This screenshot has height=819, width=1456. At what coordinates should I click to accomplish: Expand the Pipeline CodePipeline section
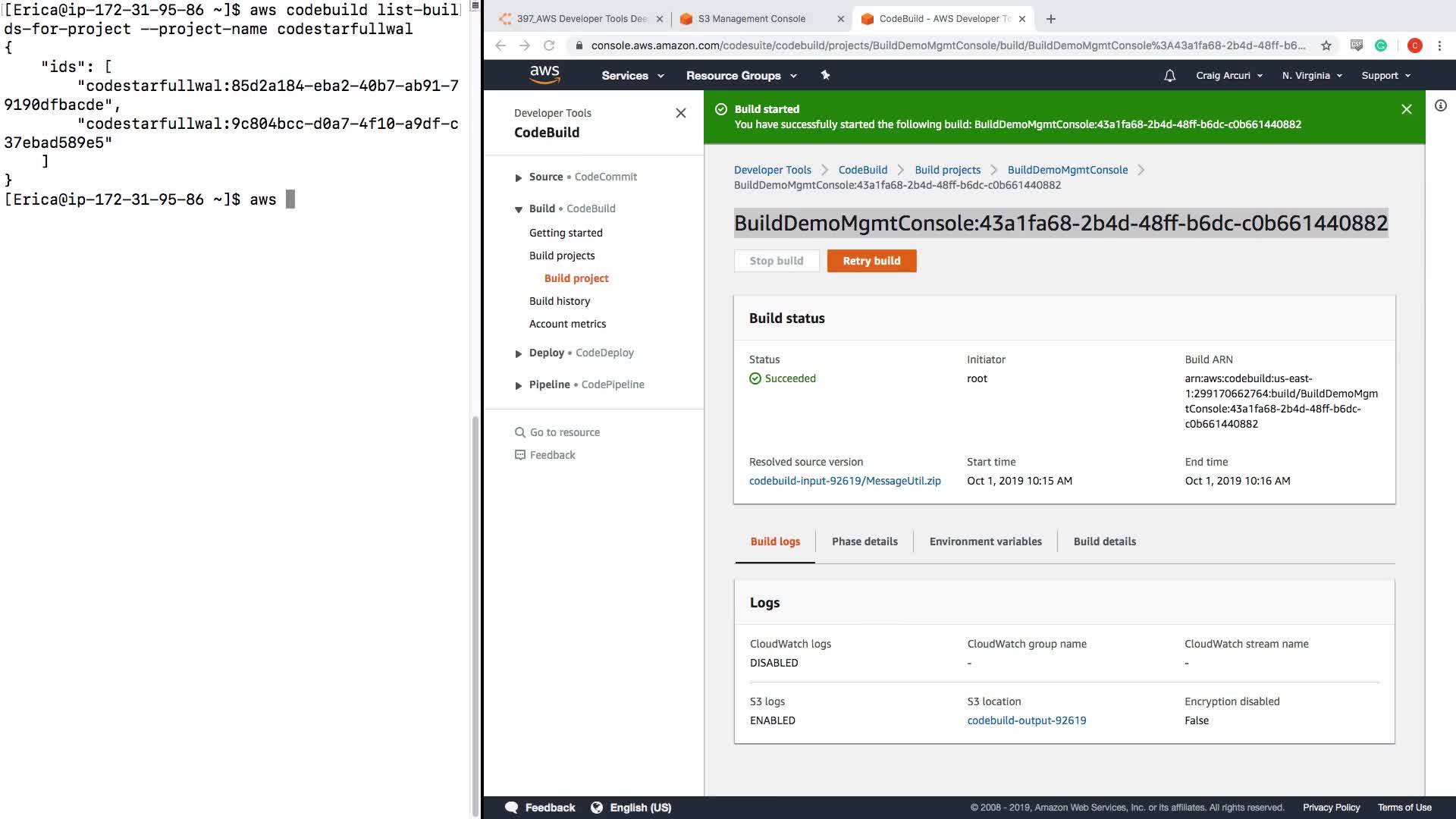click(519, 385)
